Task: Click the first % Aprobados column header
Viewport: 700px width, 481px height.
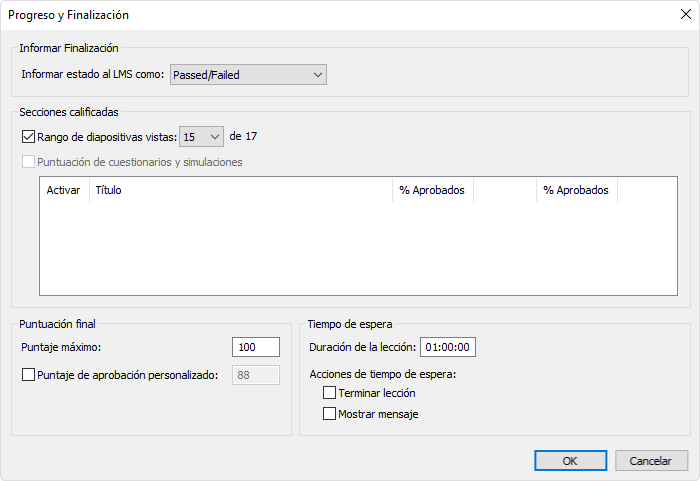Action: pyautogui.click(x=433, y=190)
